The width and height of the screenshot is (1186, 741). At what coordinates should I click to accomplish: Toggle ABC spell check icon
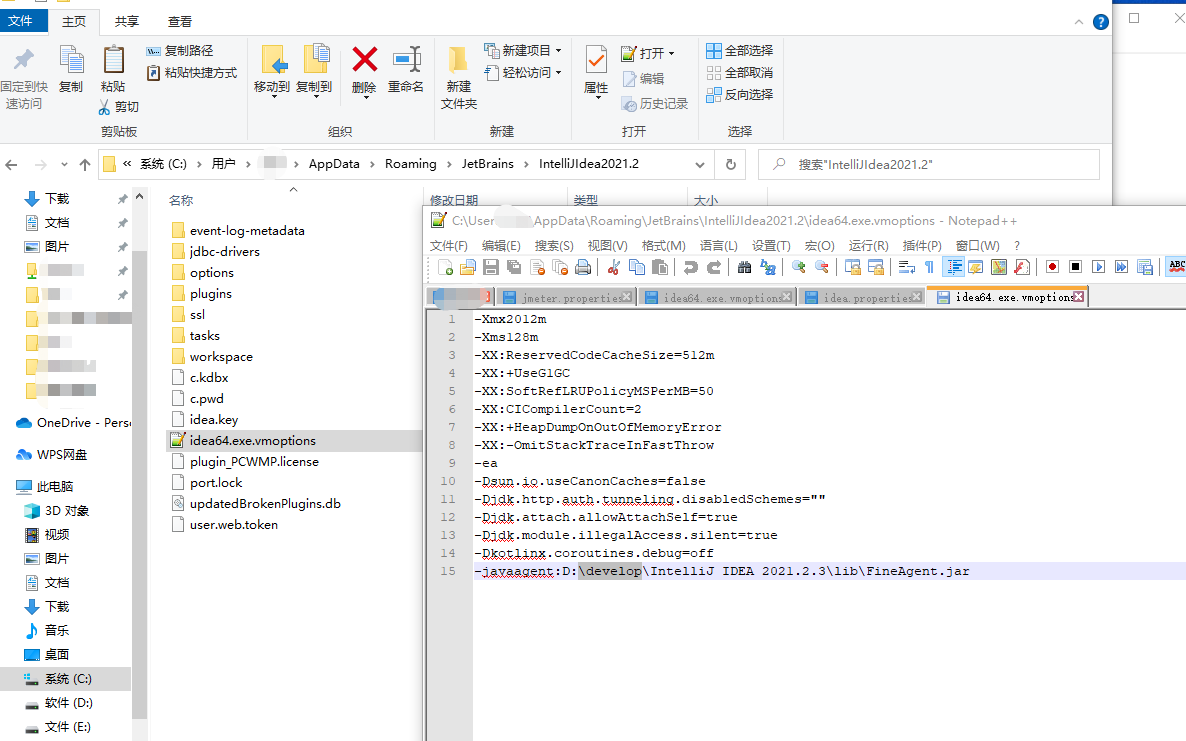(x=1176, y=267)
